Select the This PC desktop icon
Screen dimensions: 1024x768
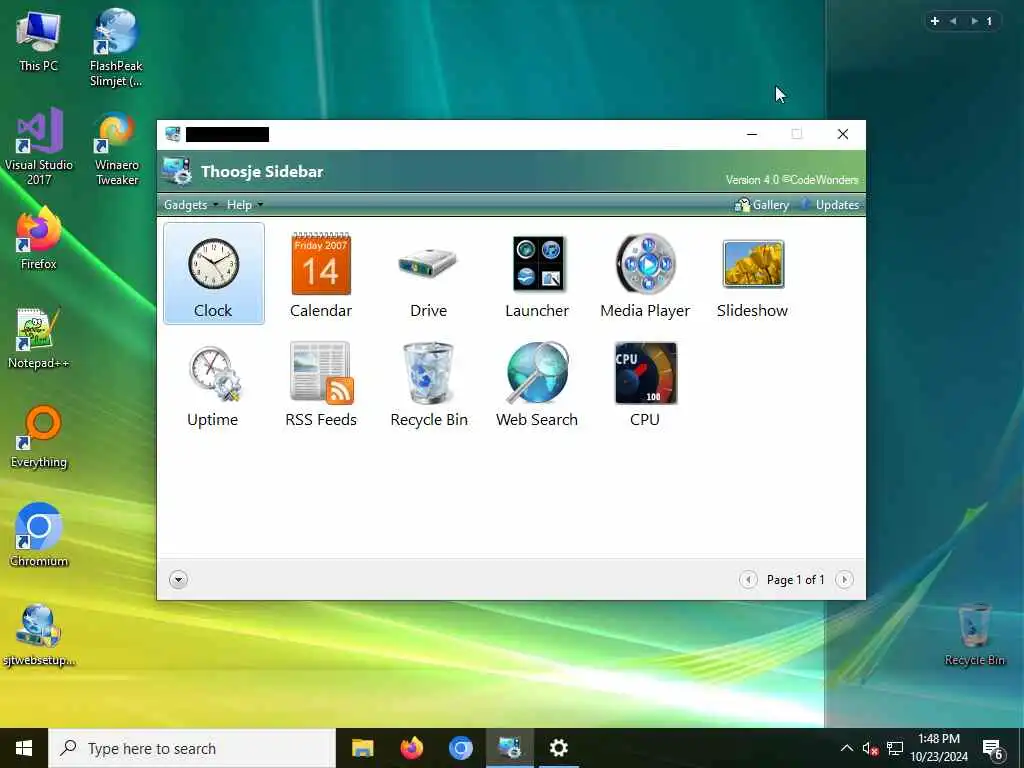point(38,41)
